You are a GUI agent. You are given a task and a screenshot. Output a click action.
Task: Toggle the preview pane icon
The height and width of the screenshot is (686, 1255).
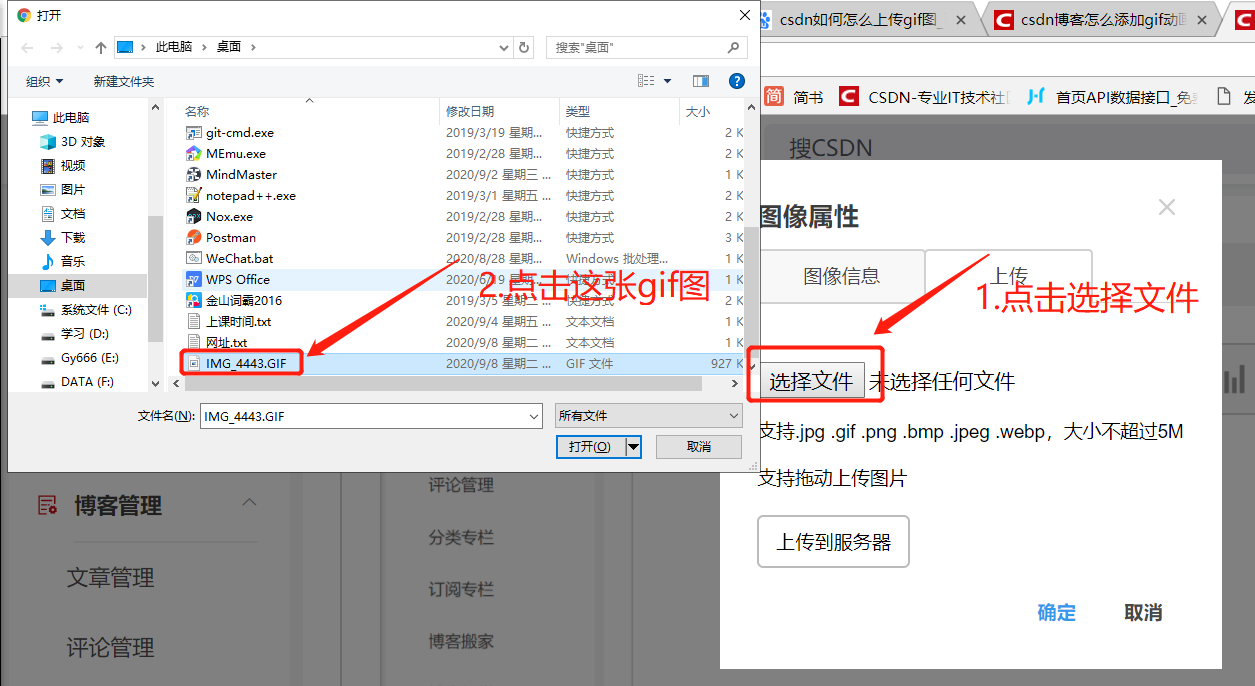[x=700, y=81]
